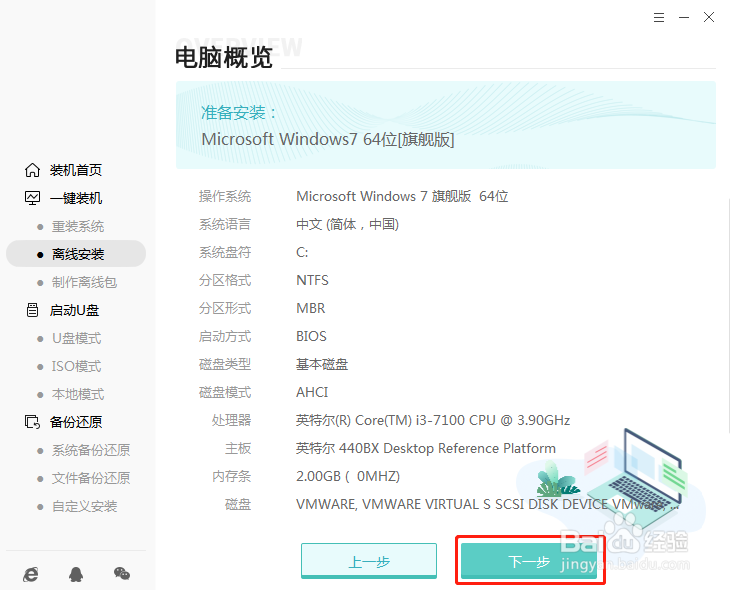Viewport: 730px width, 590px height.
Task: Click the boot mode value BIOS
Action: 311,336
